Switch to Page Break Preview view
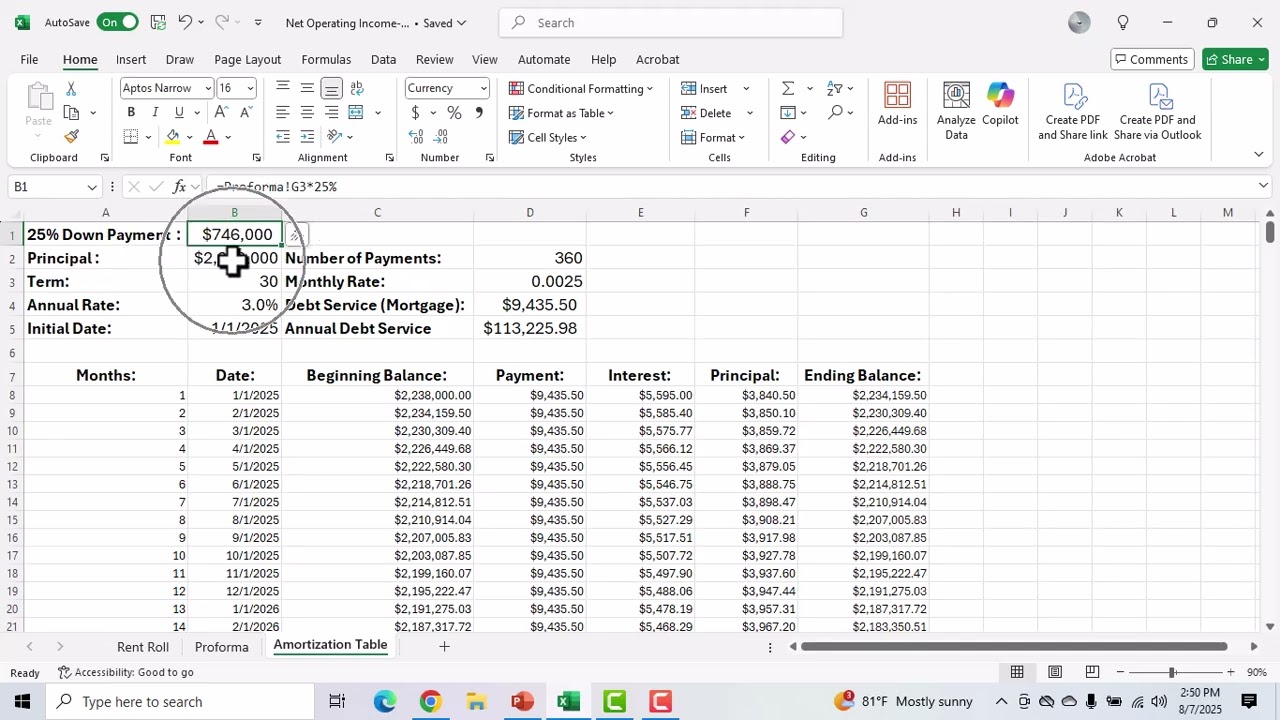Screen dimensions: 1280x720 [x=1092, y=672]
